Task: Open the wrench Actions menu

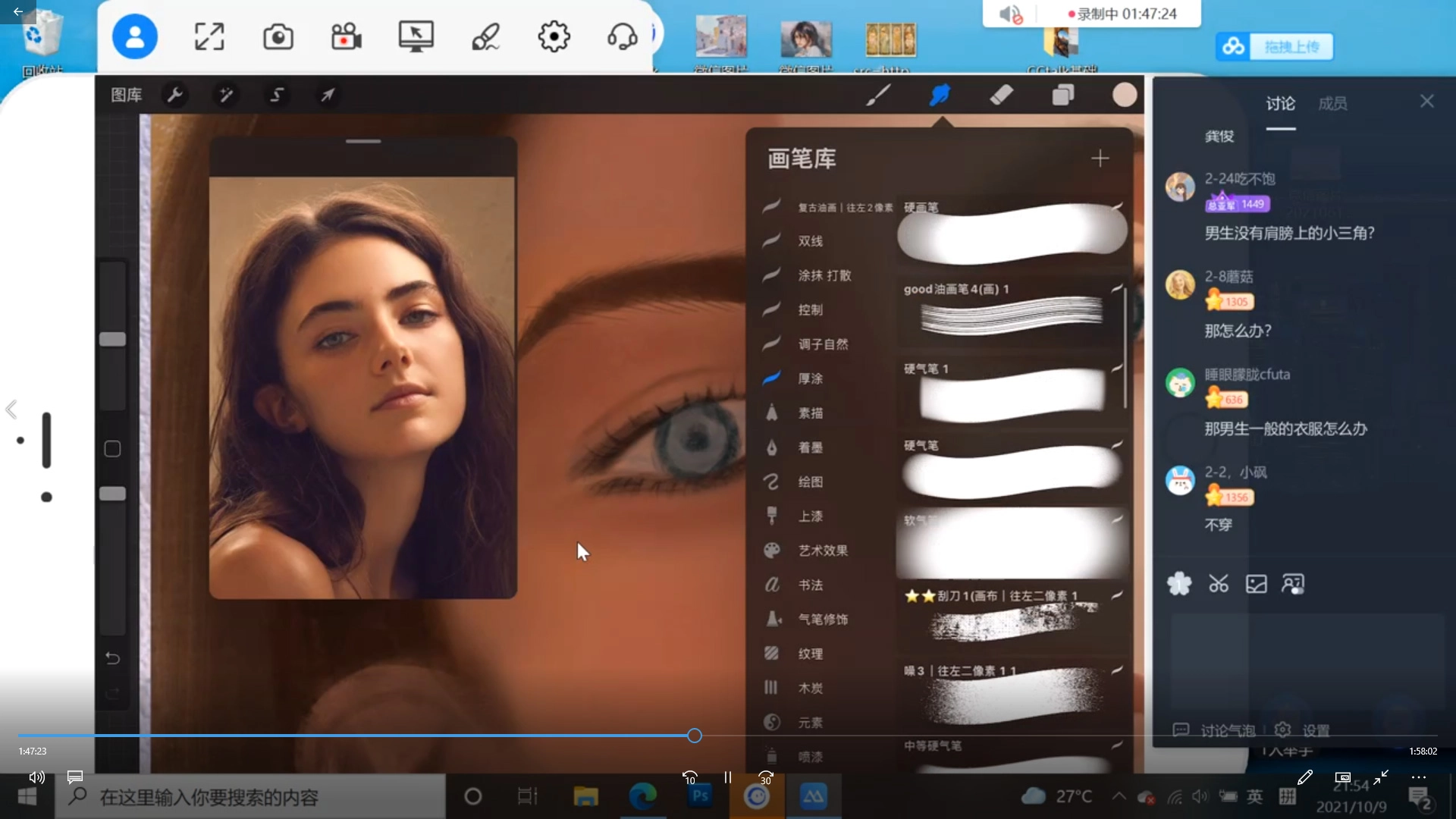Action: [x=175, y=95]
